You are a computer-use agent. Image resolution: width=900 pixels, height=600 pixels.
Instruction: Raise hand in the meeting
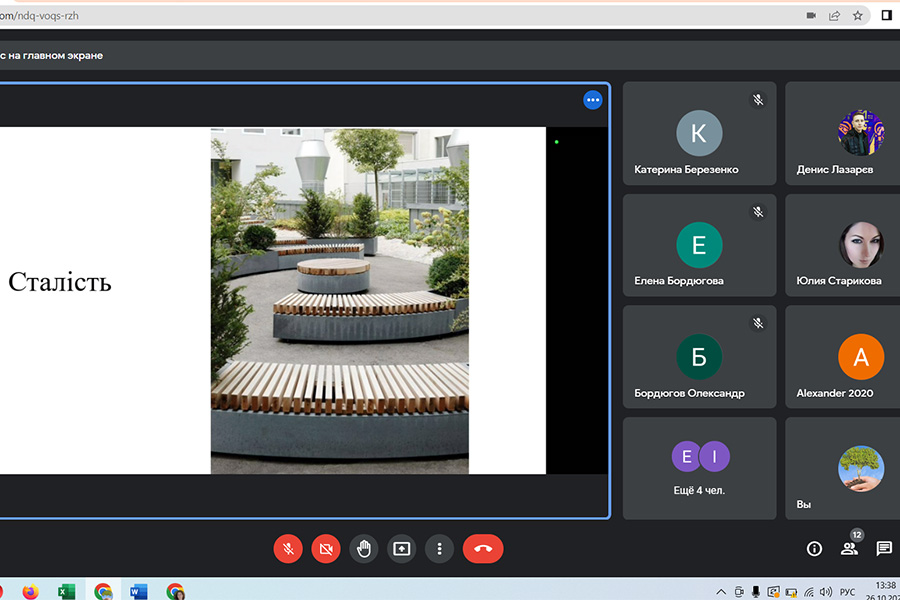click(364, 549)
